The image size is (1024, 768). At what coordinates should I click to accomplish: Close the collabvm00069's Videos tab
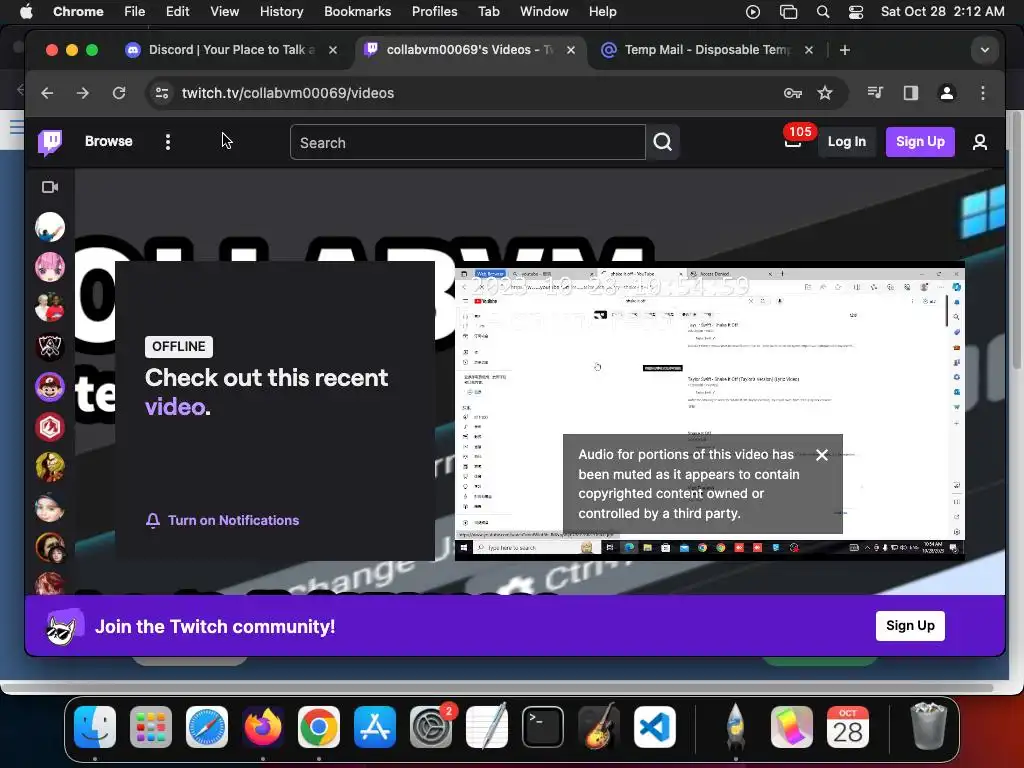coord(571,50)
